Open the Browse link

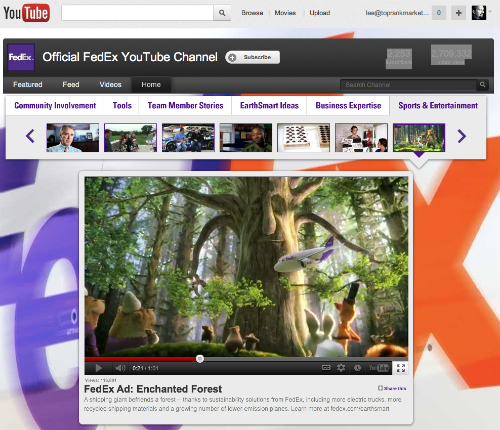252,13
